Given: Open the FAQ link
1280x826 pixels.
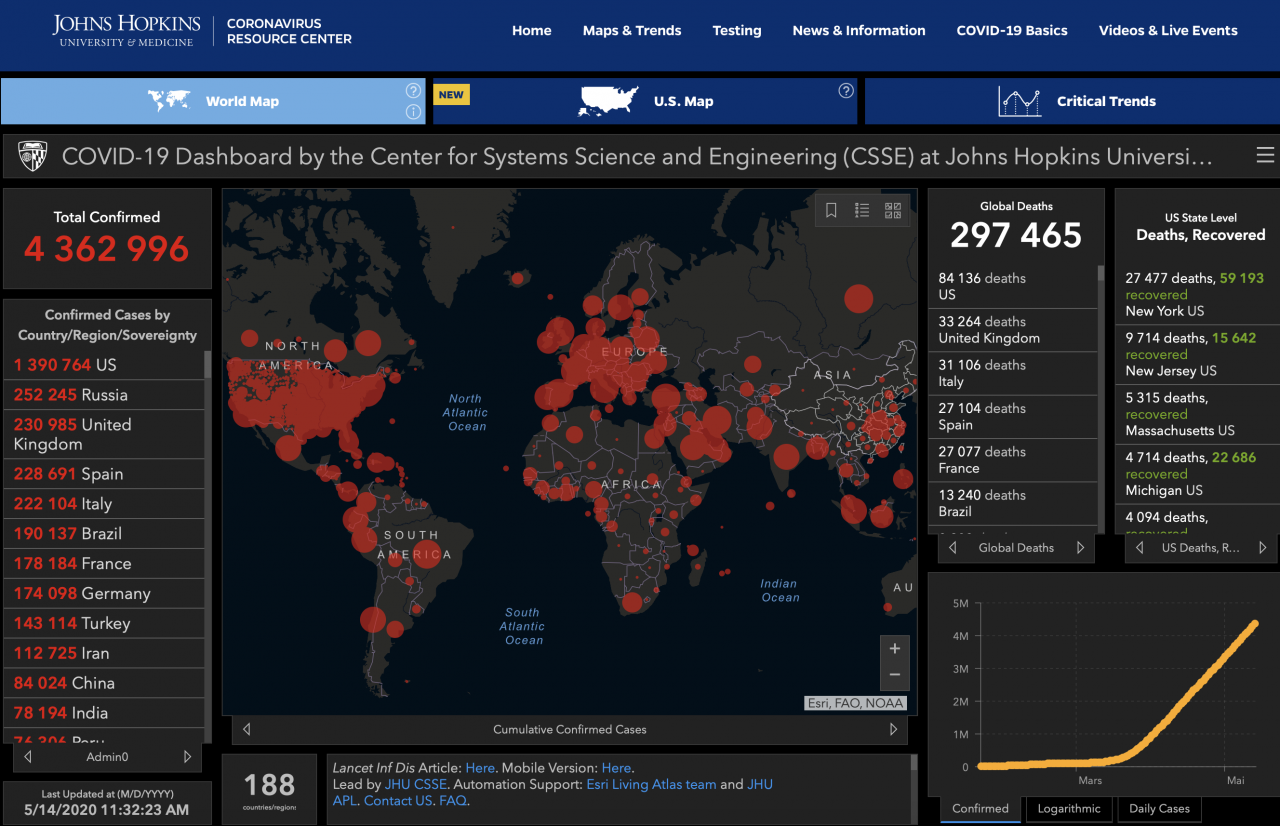Looking at the screenshot, I should pyautogui.click(x=453, y=800).
